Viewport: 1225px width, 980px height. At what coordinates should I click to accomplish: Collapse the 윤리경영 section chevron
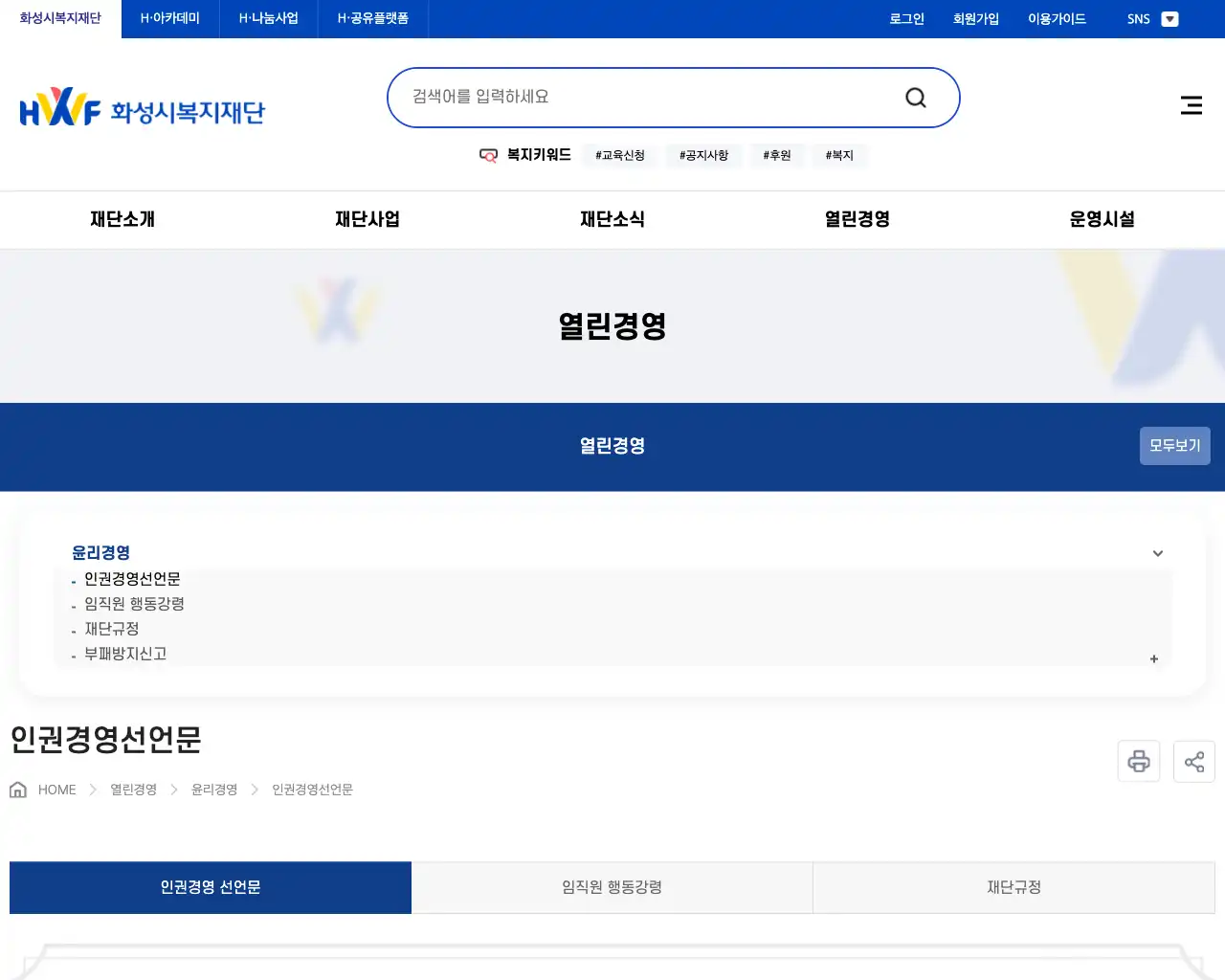[1157, 553]
